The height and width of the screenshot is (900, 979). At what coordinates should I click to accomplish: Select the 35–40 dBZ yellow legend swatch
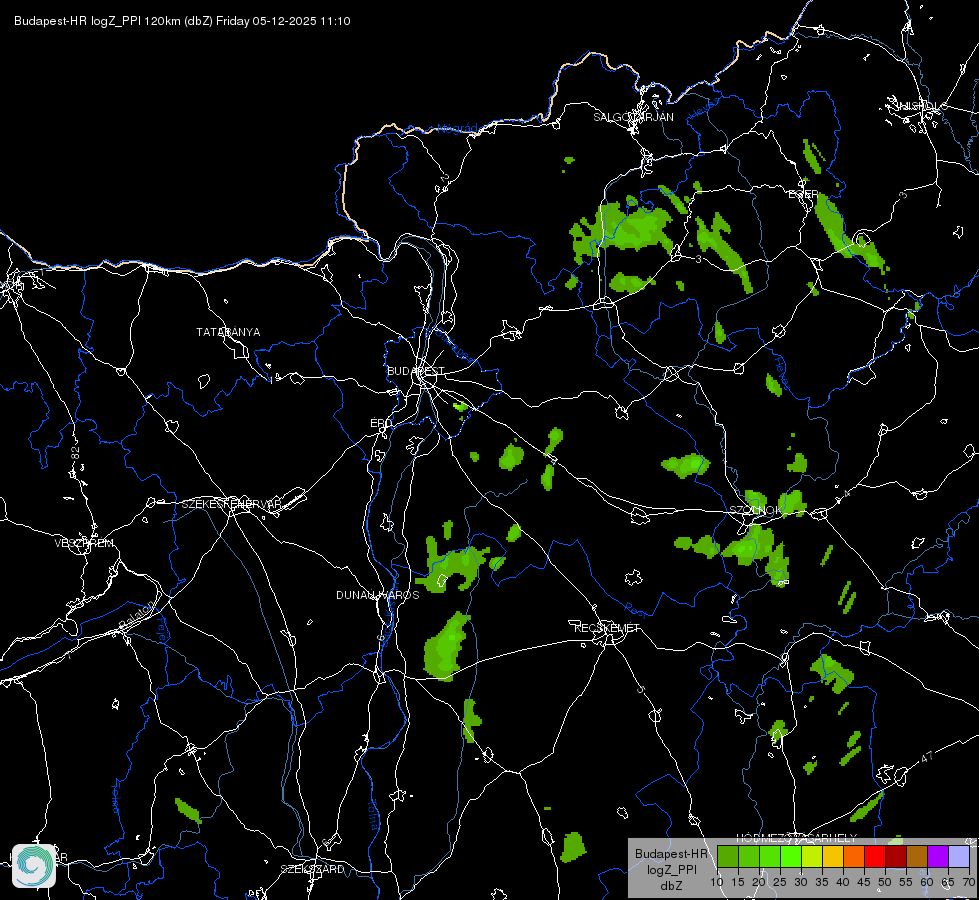pos(833,856)
